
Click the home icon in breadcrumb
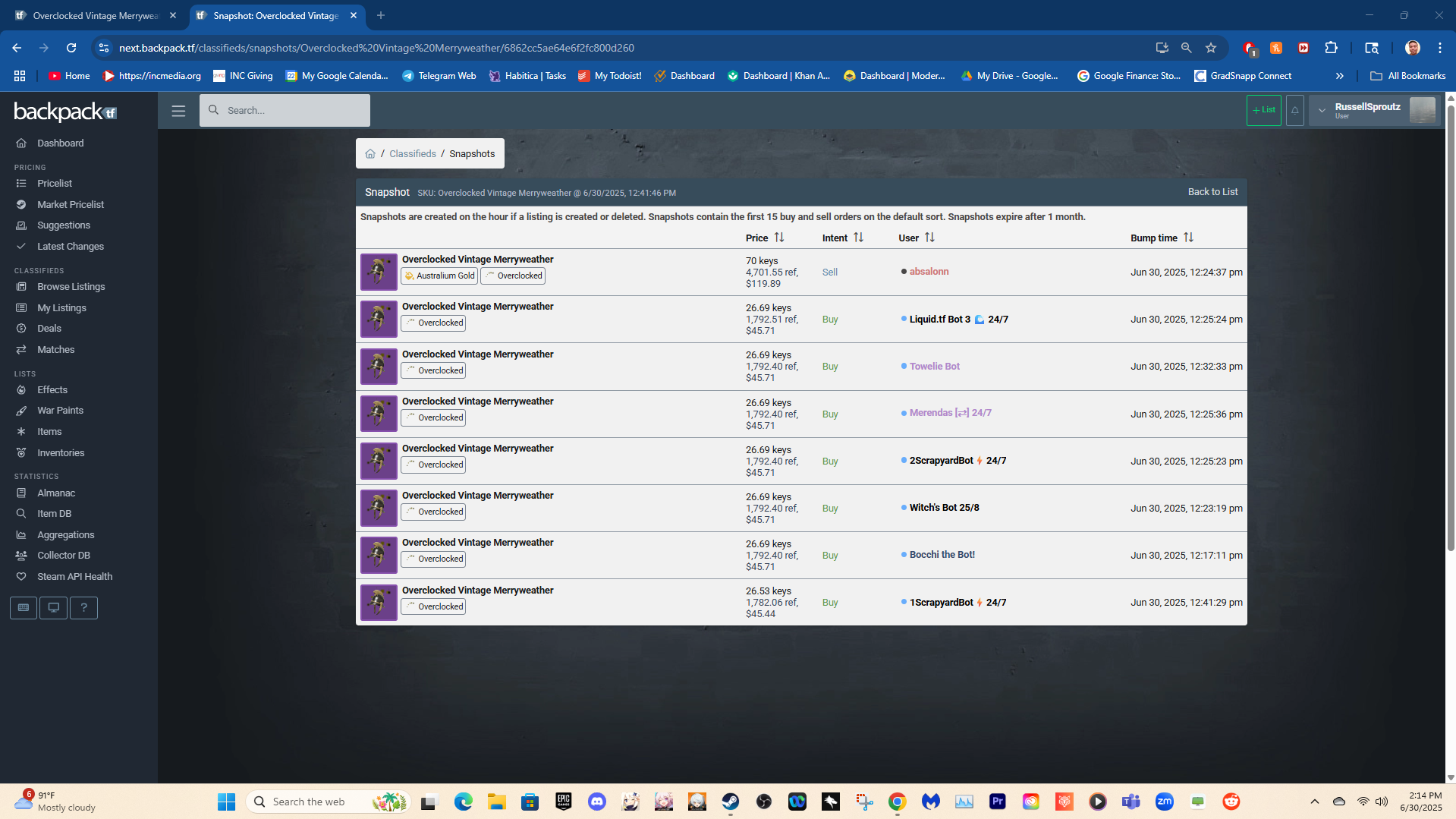coord(370,154)
